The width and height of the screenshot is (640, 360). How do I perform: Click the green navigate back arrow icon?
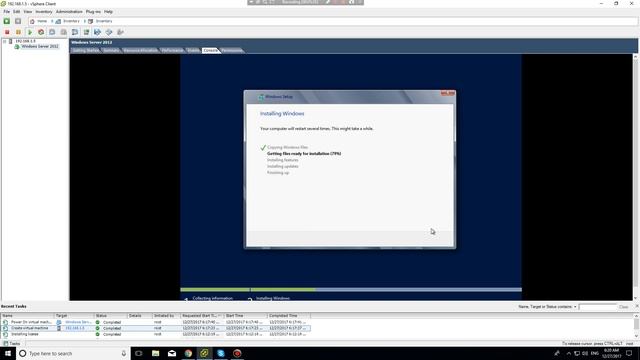click(x=7, y=21)
